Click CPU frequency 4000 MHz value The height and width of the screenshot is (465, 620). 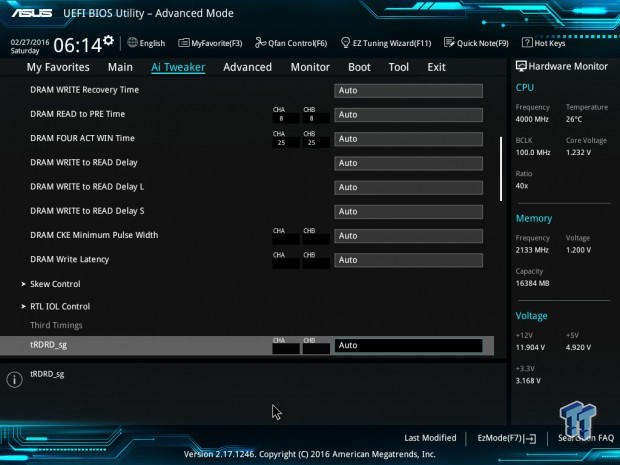pos(532,119)
